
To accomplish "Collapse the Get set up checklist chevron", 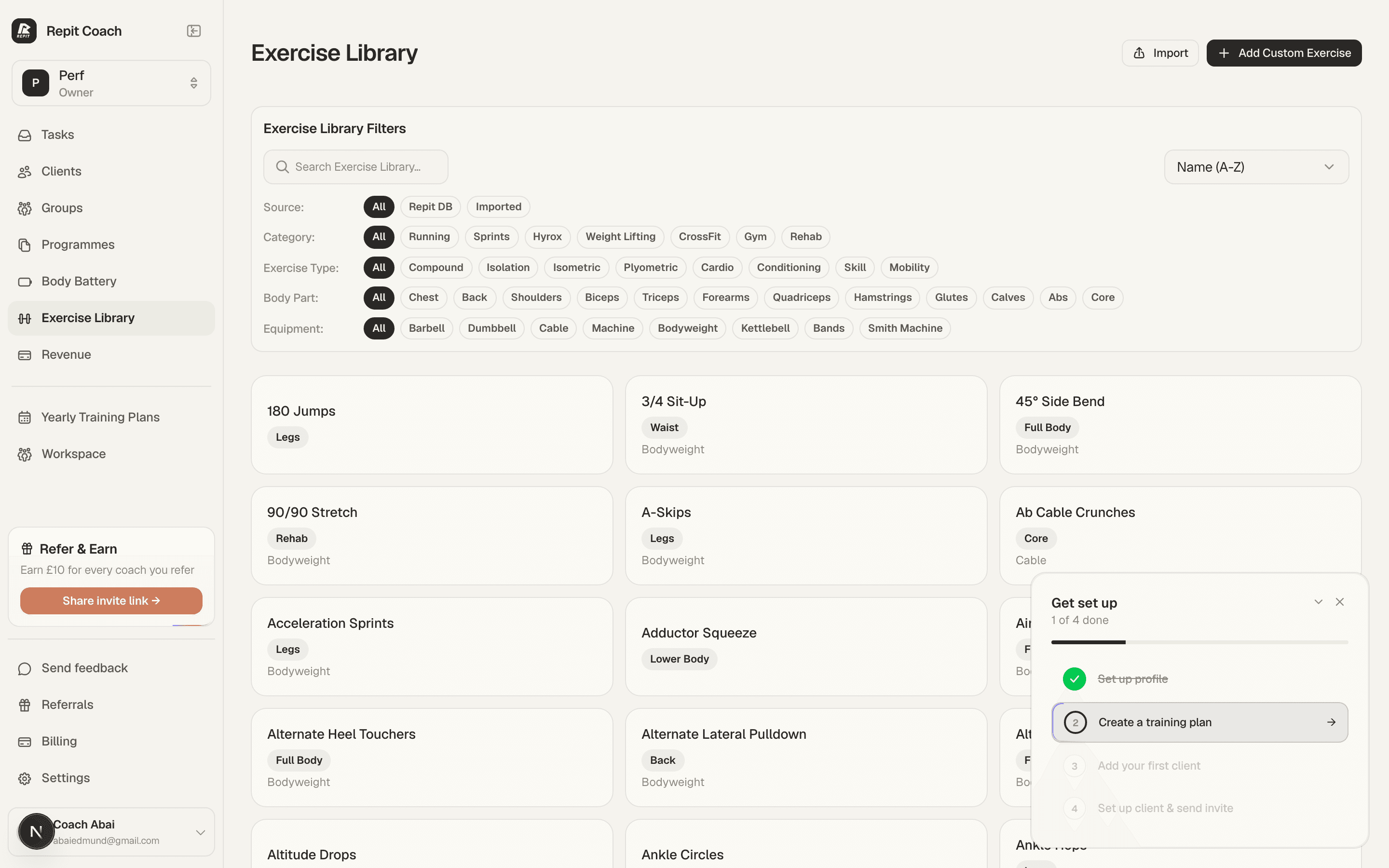I will [1319, 602].
